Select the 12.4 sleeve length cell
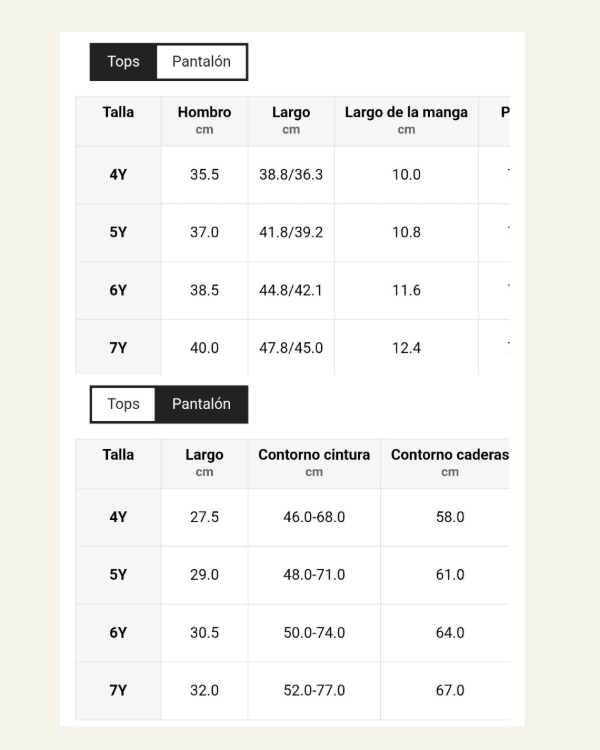This screenshot has height=750, width=600. pos(406,349)
